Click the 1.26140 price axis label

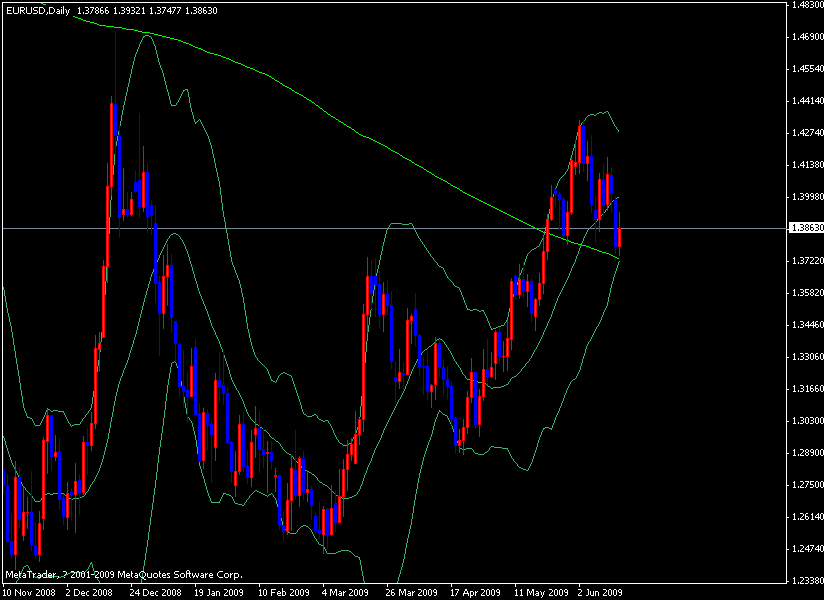tap(807, 517)
